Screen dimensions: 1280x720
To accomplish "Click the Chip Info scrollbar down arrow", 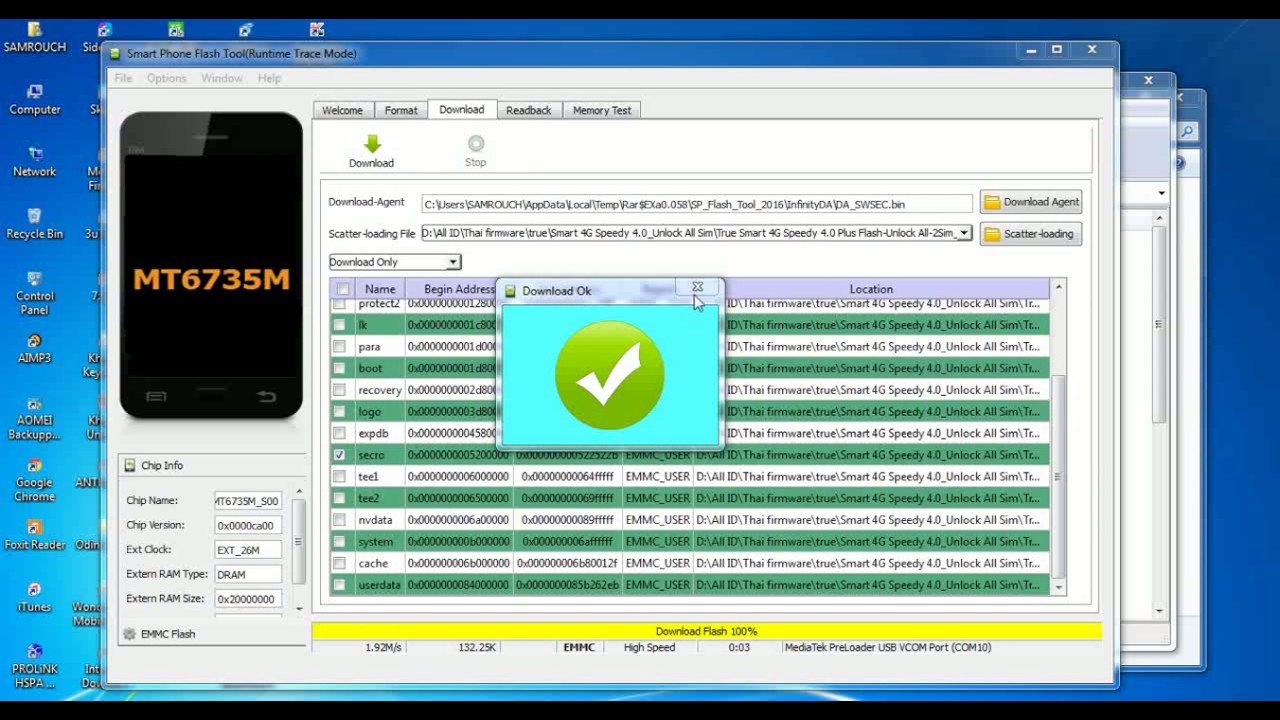I will (298, 607).
